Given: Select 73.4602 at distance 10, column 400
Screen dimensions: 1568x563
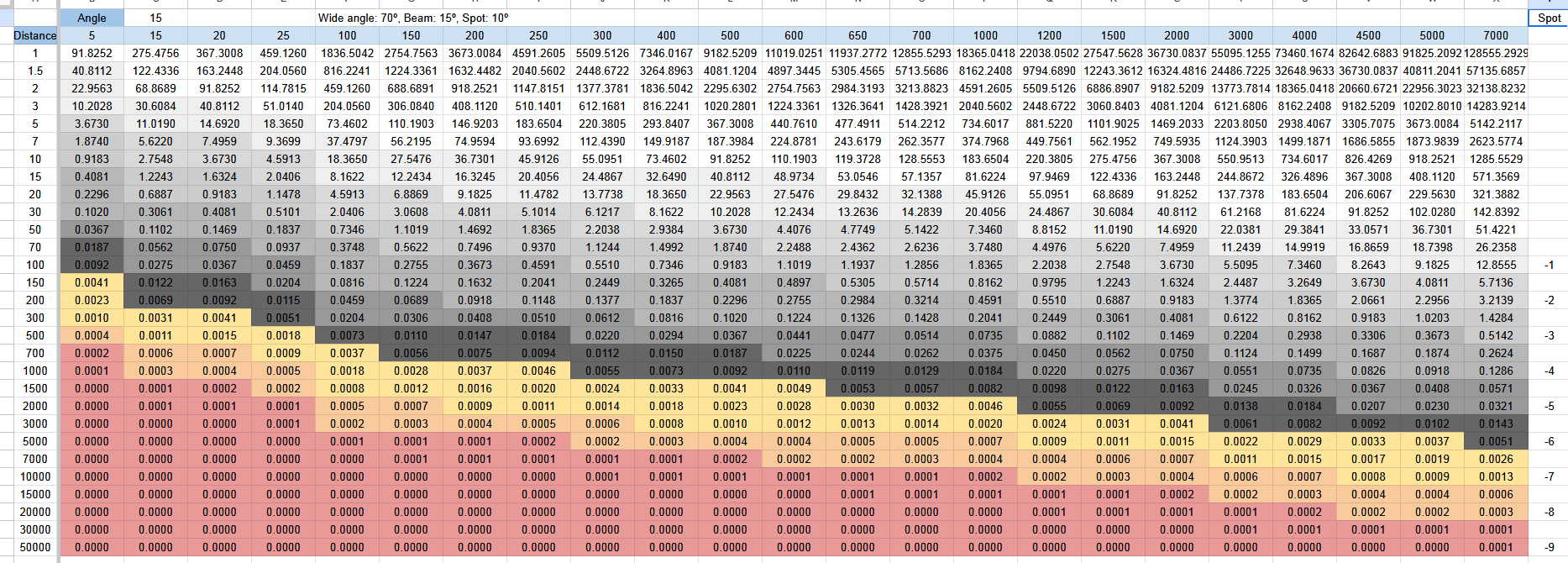Looking at the screenshot, I should coord(666,159).
